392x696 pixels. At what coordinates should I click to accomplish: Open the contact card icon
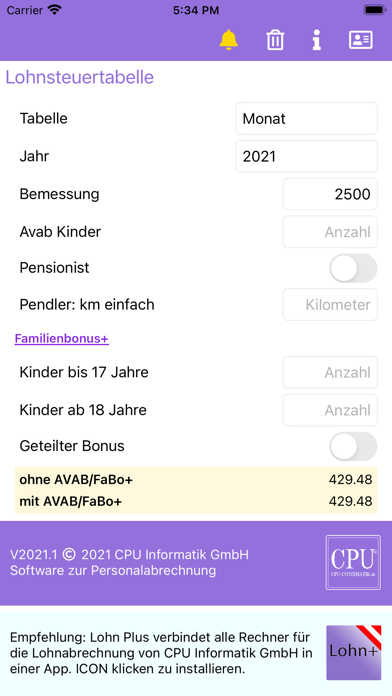[x=360, y=40]
